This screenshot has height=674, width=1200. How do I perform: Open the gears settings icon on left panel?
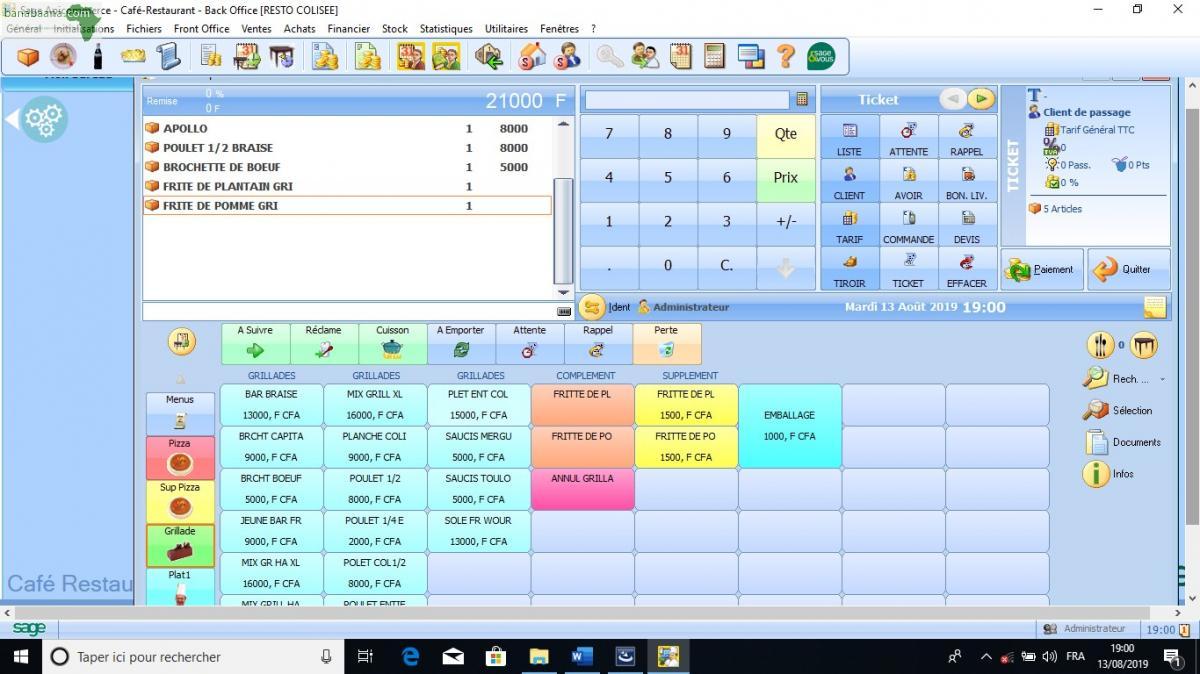[44, 120]
